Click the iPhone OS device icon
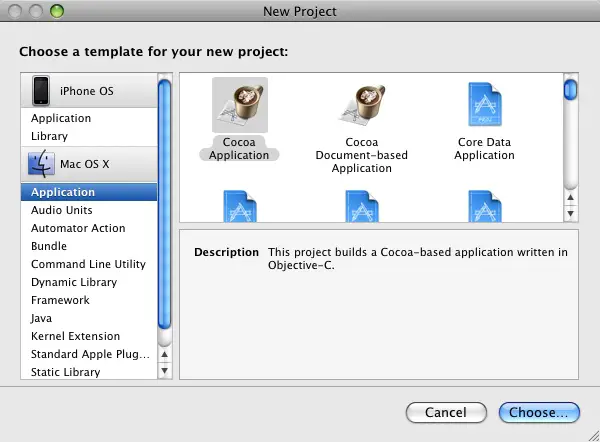This screenshot has width=600, height=442. [41, 91]
